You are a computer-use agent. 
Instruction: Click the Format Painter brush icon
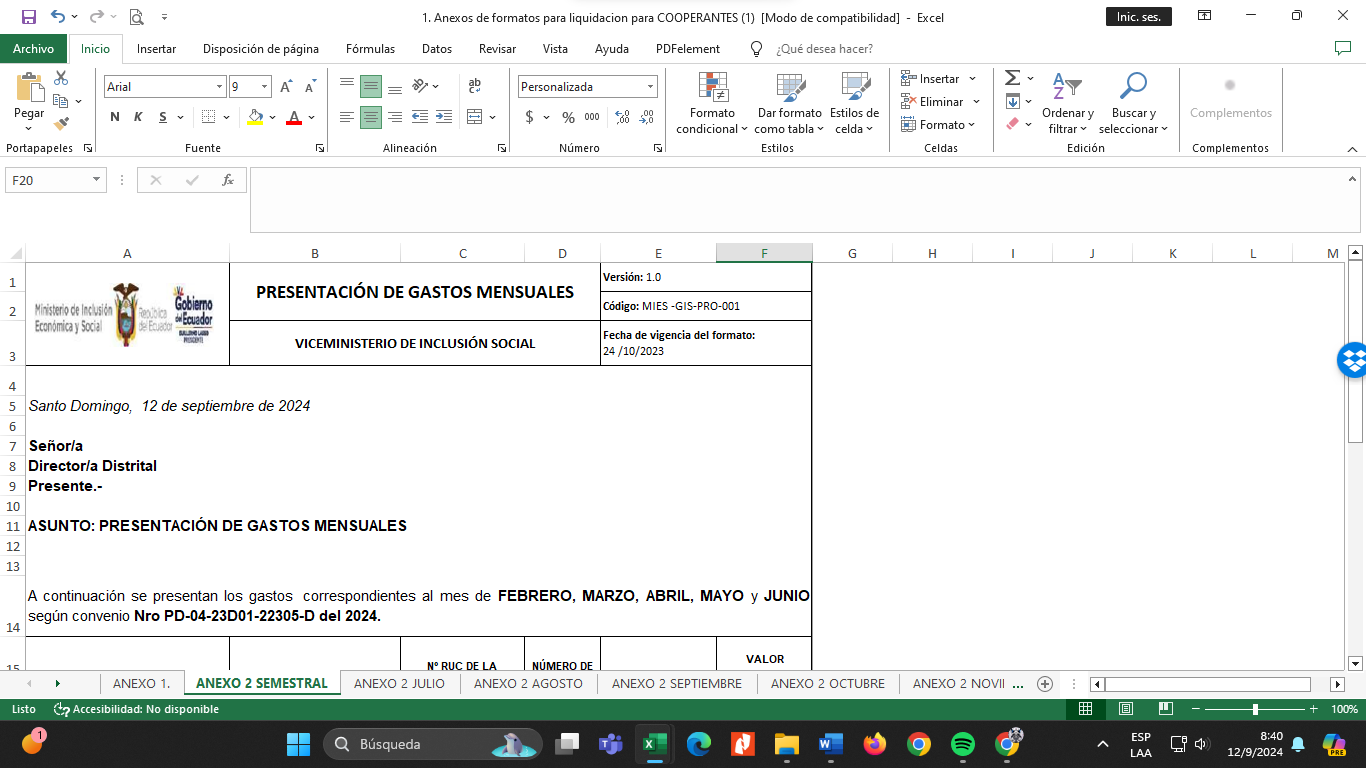point(61,124)
